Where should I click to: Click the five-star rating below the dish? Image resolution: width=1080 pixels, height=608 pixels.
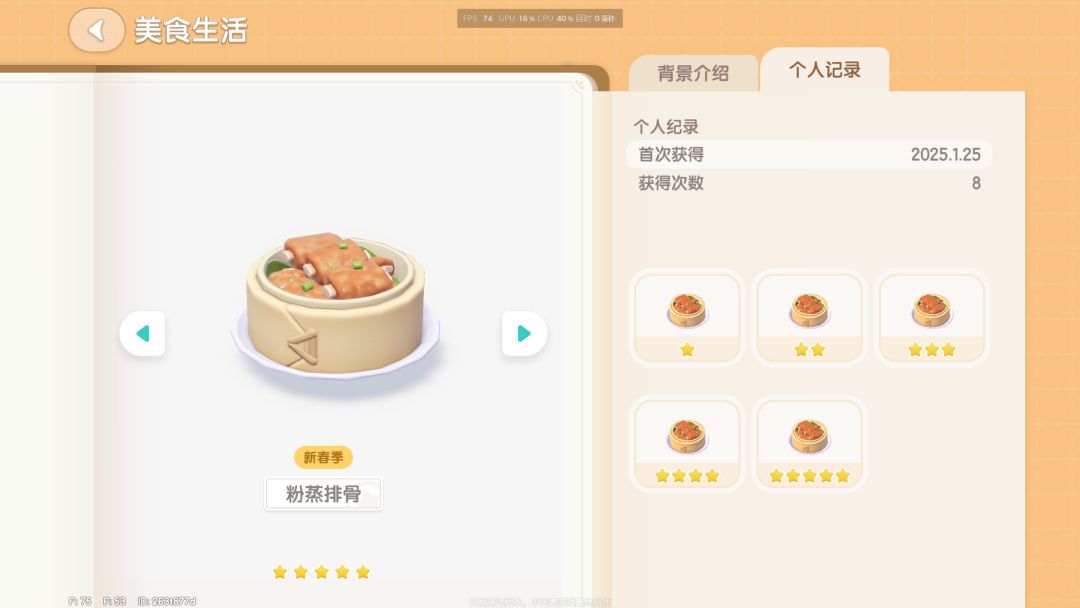point(322,572)
